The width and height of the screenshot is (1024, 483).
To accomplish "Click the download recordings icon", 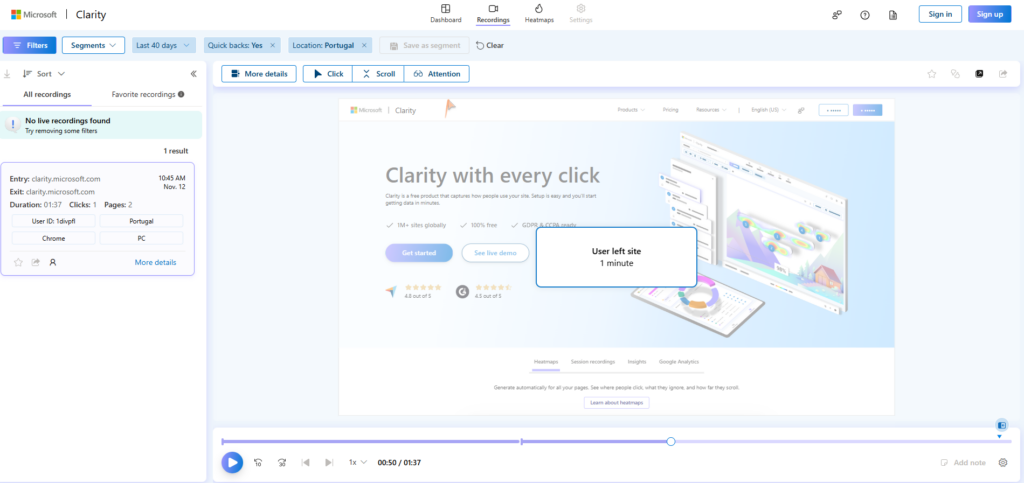I will (7, 74).
